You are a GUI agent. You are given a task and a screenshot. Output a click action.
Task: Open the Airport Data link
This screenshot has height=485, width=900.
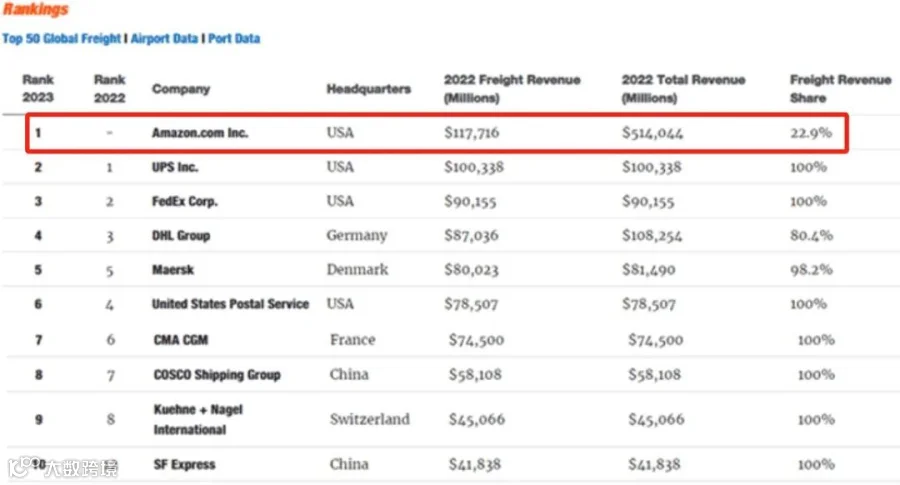click(164, 38)
